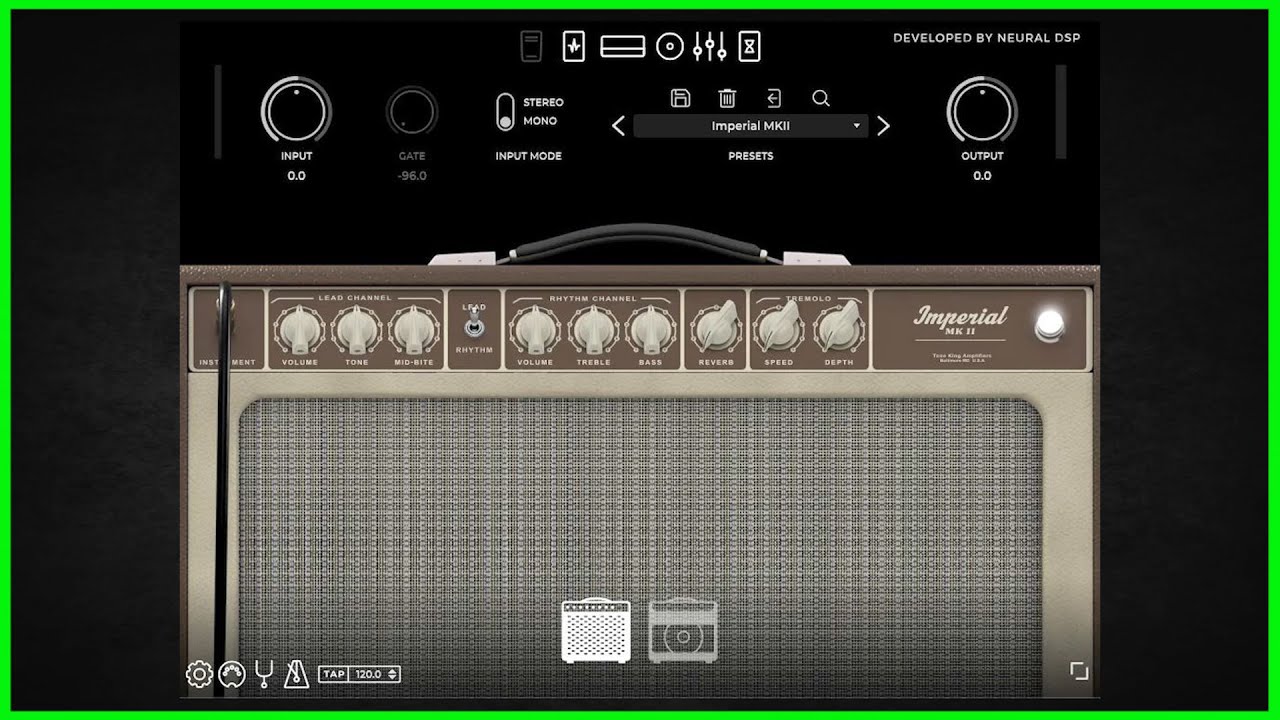Click the REVERB knob

pyautogui.click(x=716, y=327)
